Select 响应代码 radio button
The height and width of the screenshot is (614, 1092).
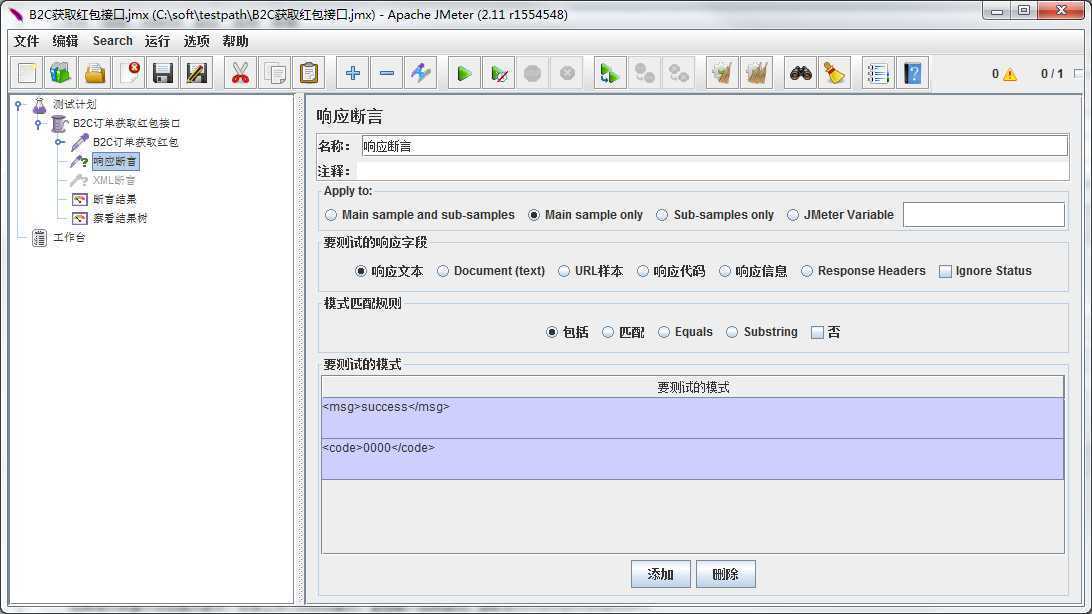pyautogui.click(x=643, y=271)
